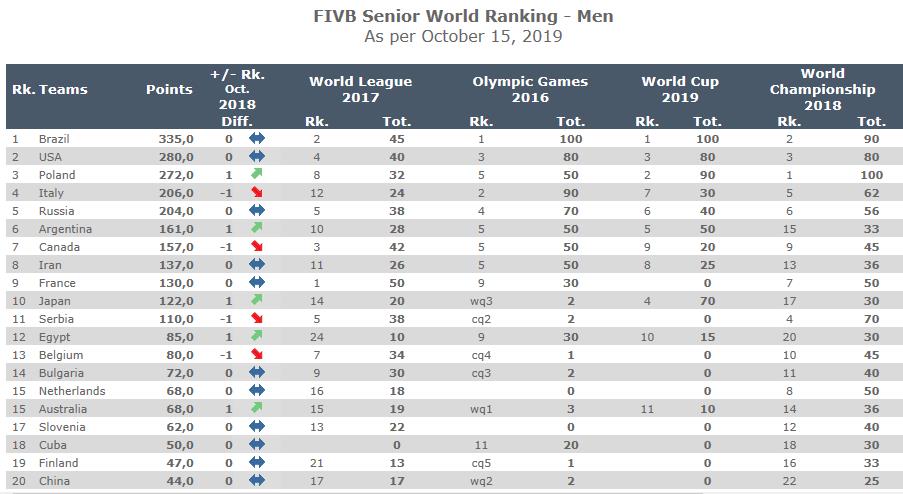Click the Points column header
The image size is (903, 494).
[x=169, y=89]
